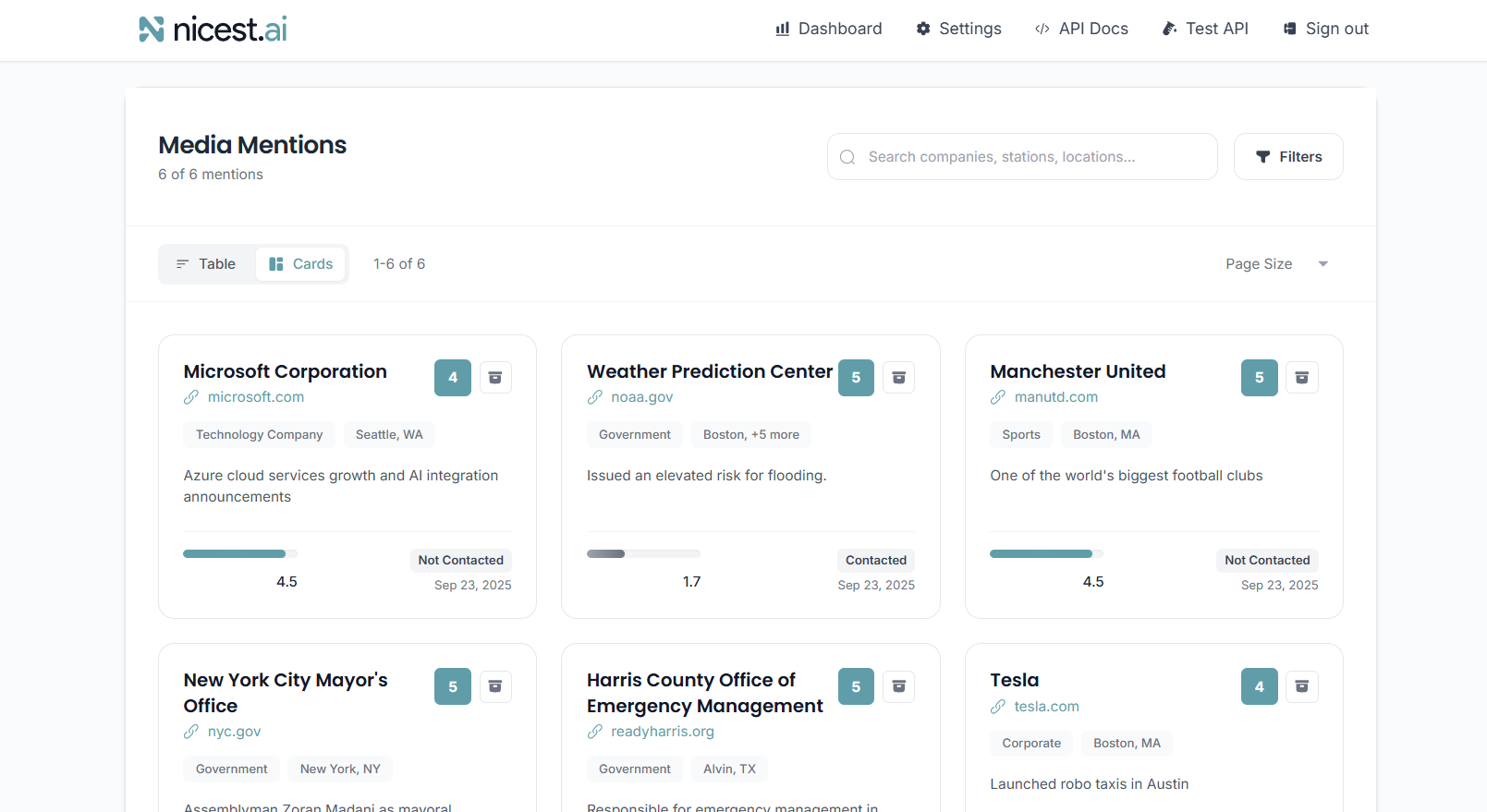
Task: Open the nyc.gov link
Action: 235,732
